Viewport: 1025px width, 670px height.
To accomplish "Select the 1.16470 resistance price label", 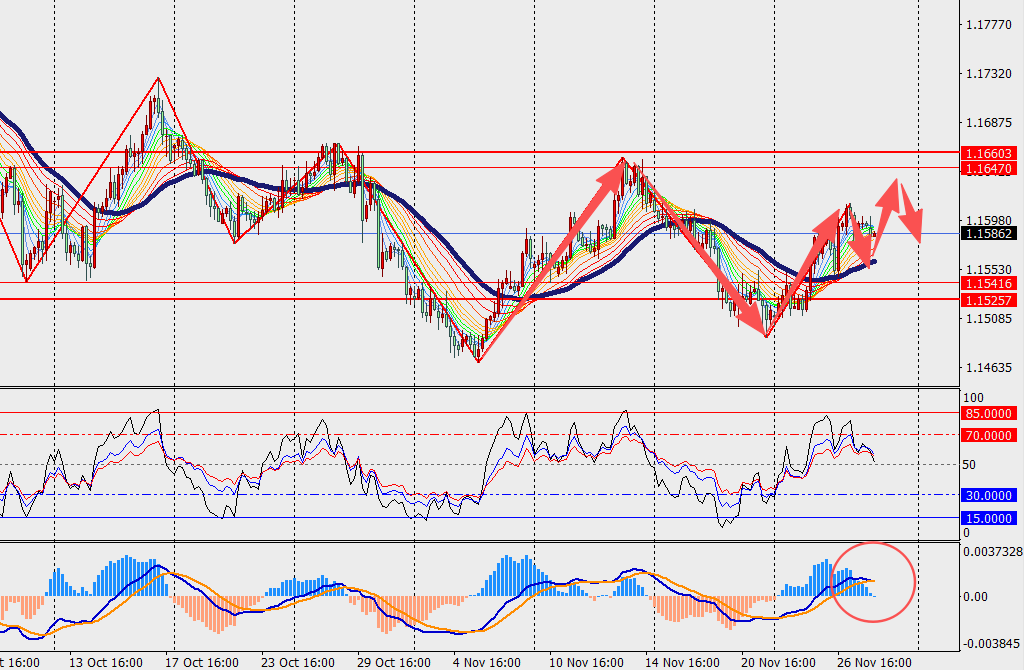I will point(988,169).
